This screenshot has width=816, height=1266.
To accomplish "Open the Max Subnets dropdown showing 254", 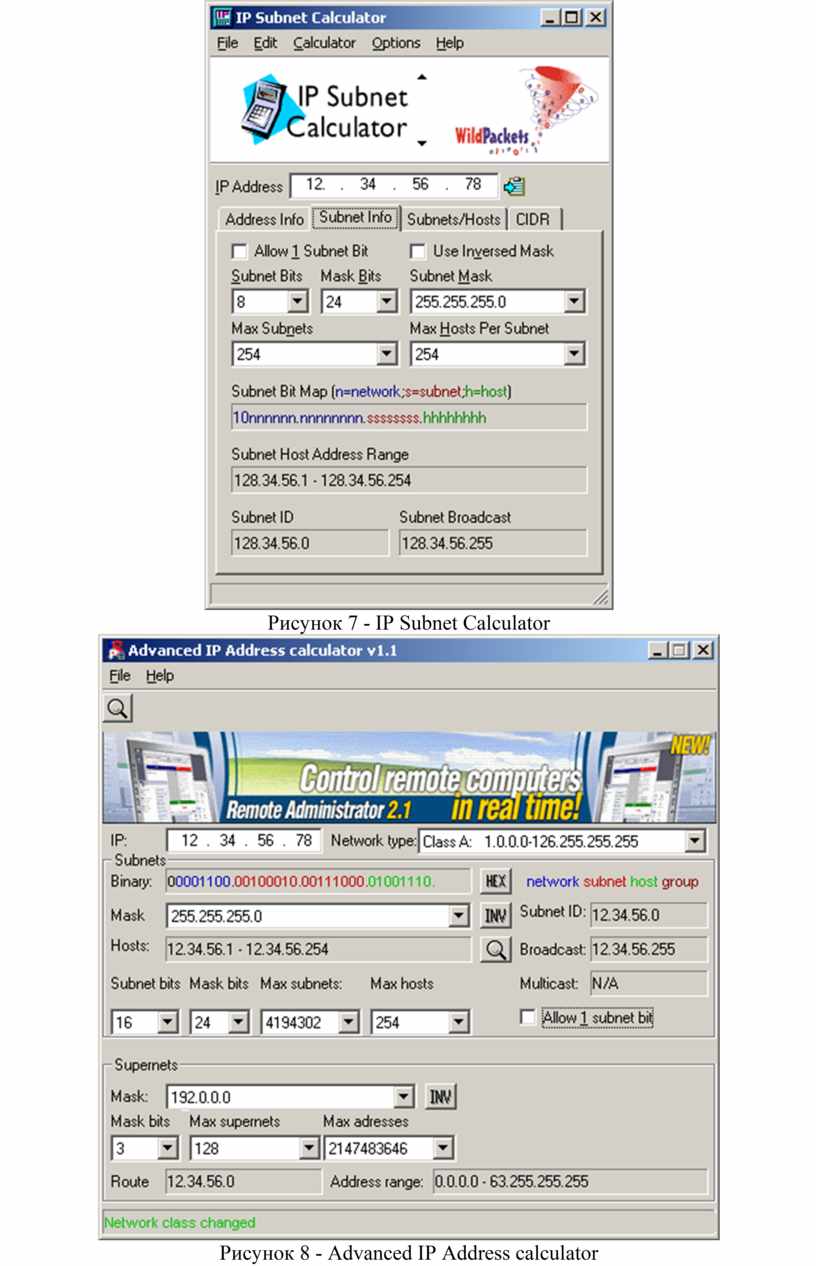I will point(387,353).
